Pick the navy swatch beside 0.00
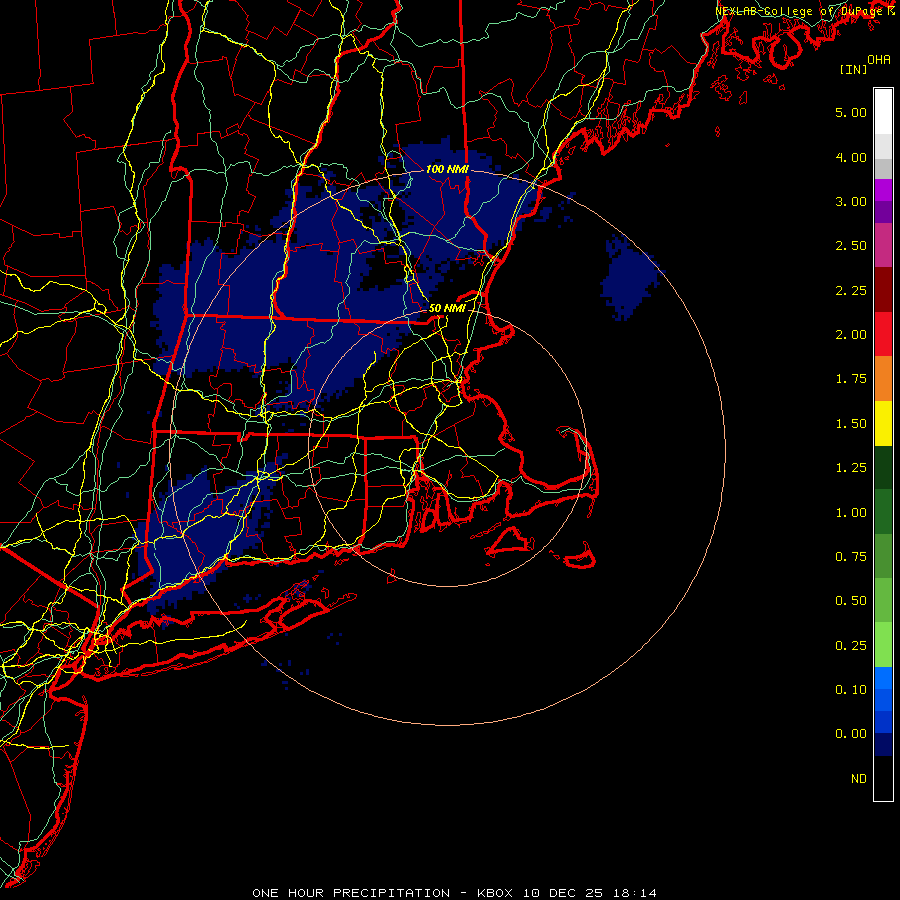Image resolution: width=900 pixels, height=900 pixels. 883,744
